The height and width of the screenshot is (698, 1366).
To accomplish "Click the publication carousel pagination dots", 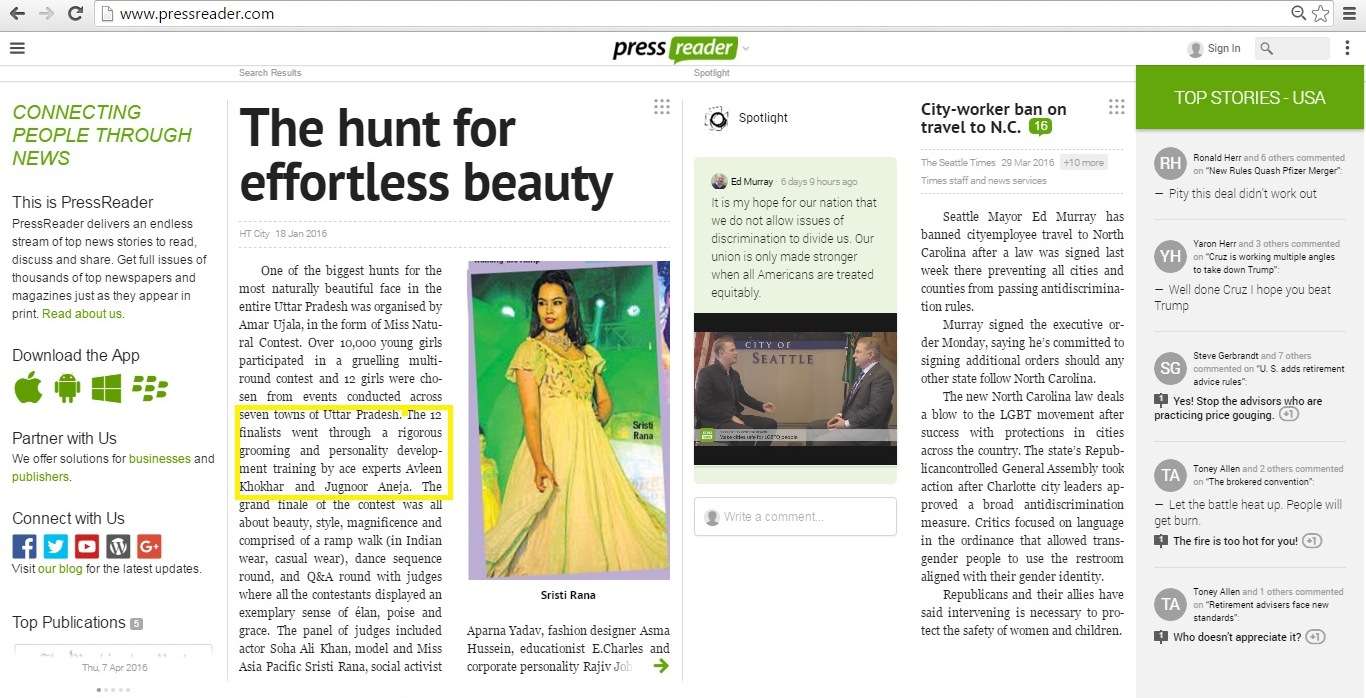I will tap(113, 690).
